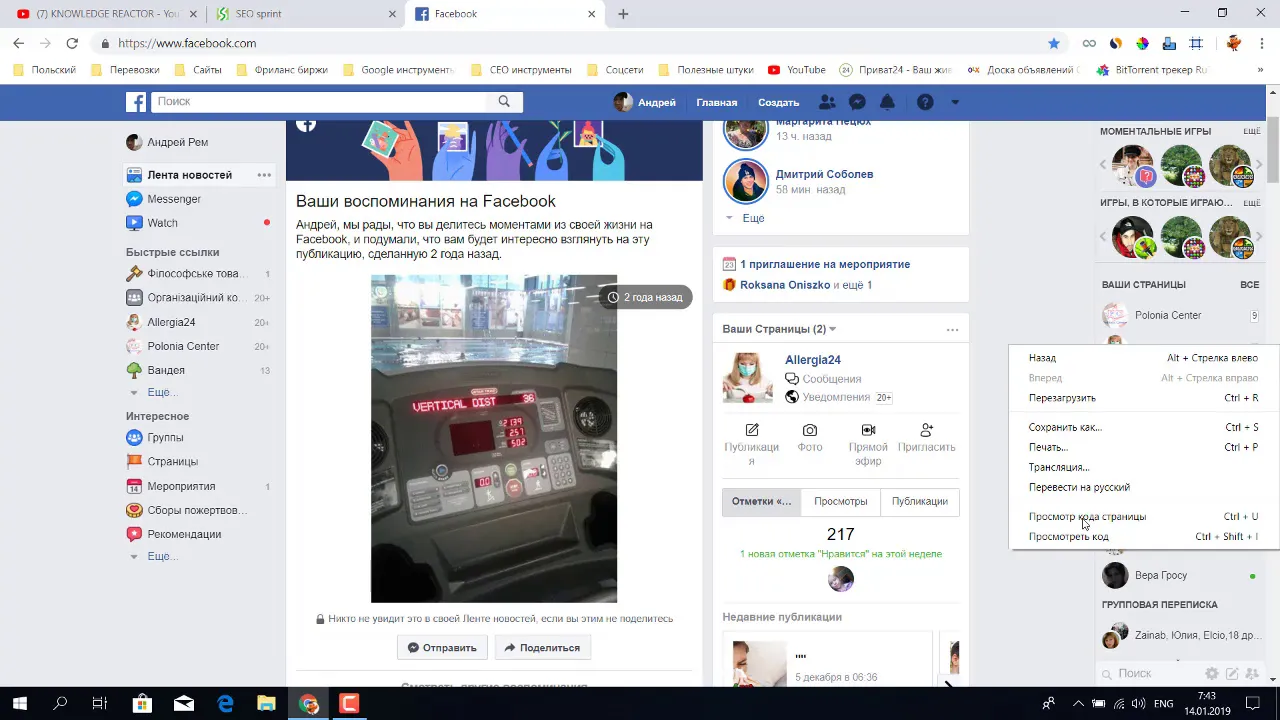The image size is (1280, 720).
Task: Open Windows Start menu
Action: (19, 704)
